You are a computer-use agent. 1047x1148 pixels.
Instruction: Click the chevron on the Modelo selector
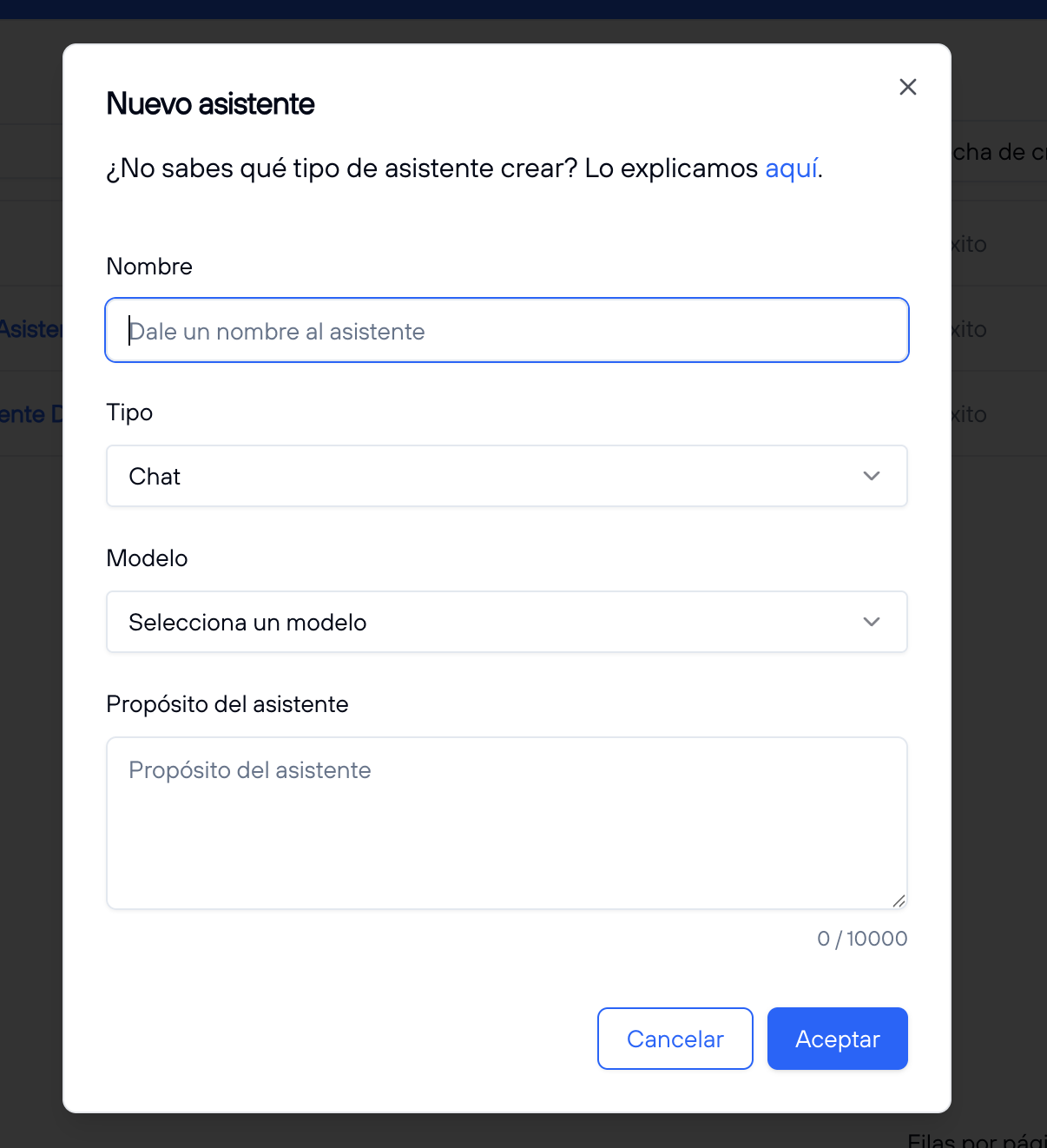click(871, 622)
